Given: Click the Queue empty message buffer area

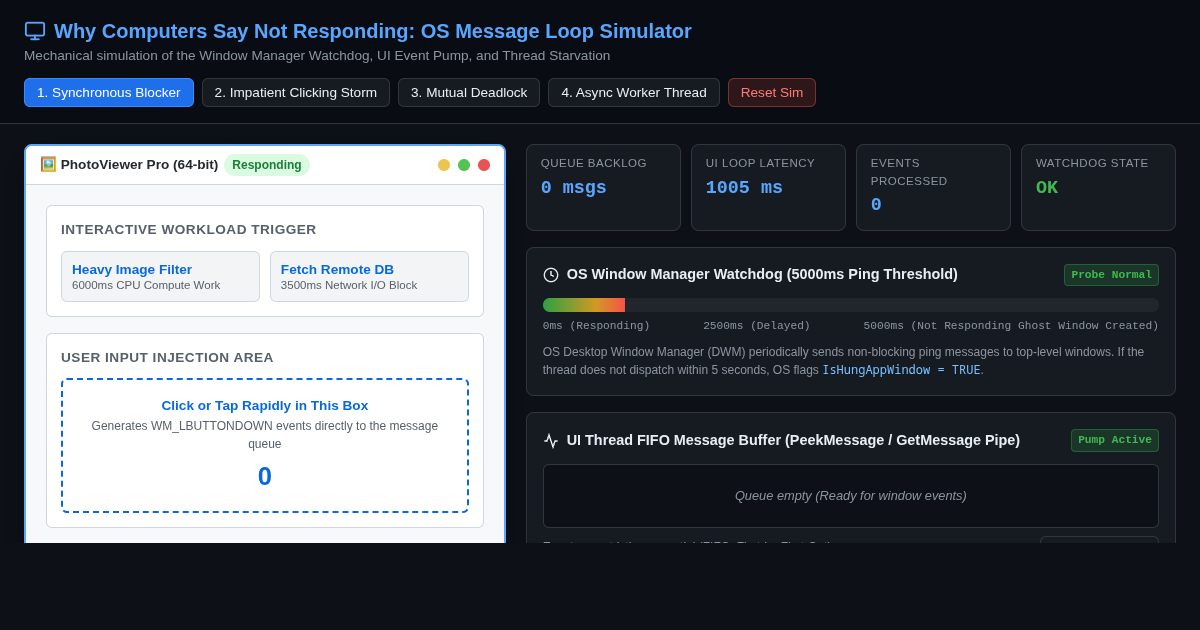Looking at the screenshot, I should [x=851, y=496].
